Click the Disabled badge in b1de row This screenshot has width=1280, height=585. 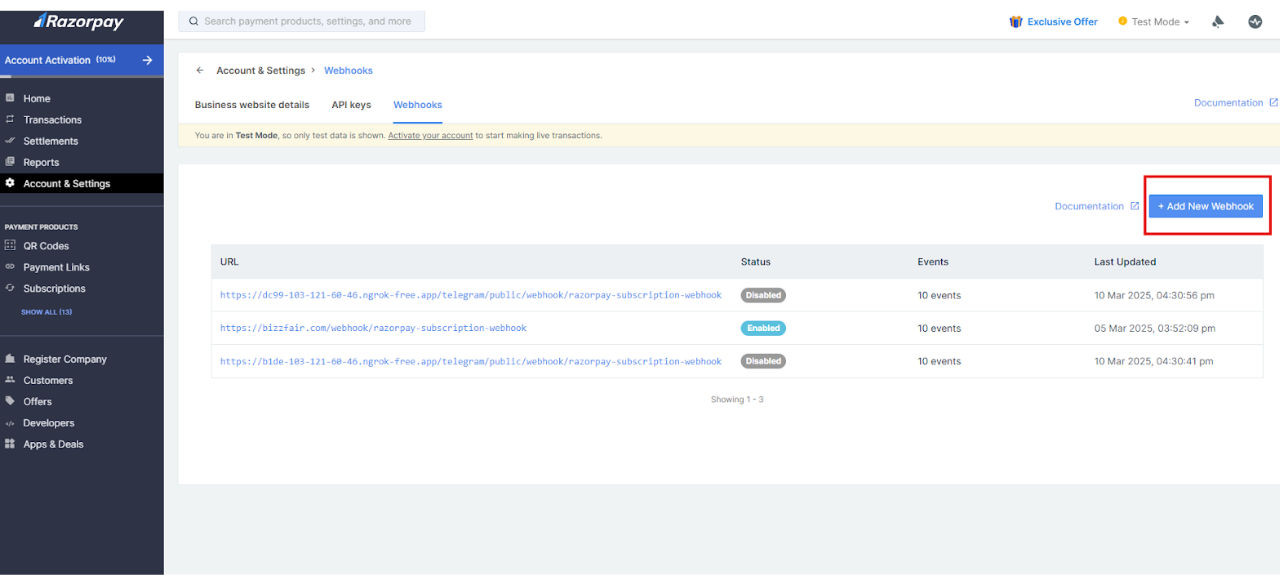(763, 361)
